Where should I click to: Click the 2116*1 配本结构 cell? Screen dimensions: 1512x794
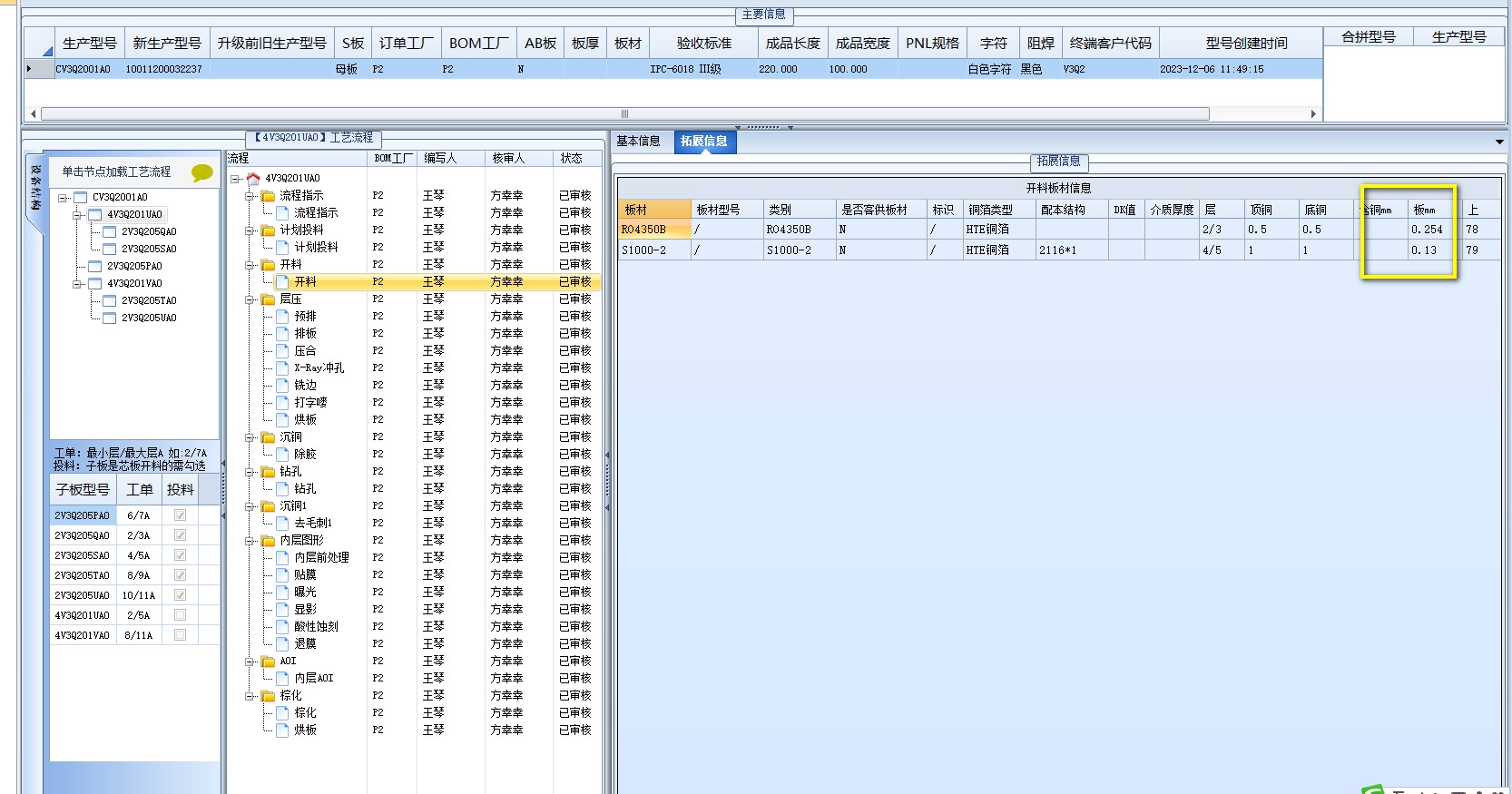(1071, 250)
